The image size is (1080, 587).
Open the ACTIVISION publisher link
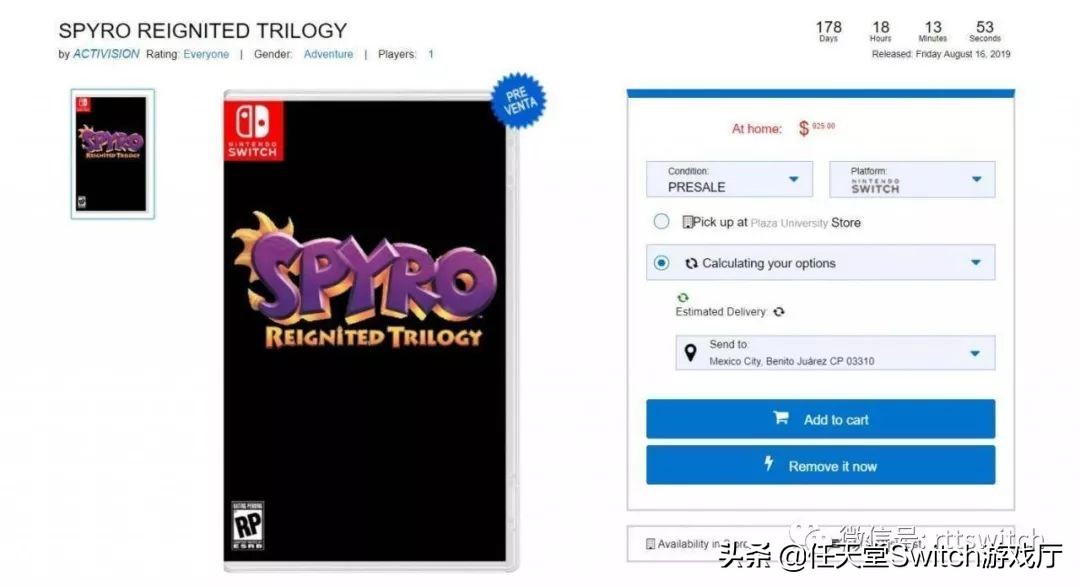tap(106, 54)
